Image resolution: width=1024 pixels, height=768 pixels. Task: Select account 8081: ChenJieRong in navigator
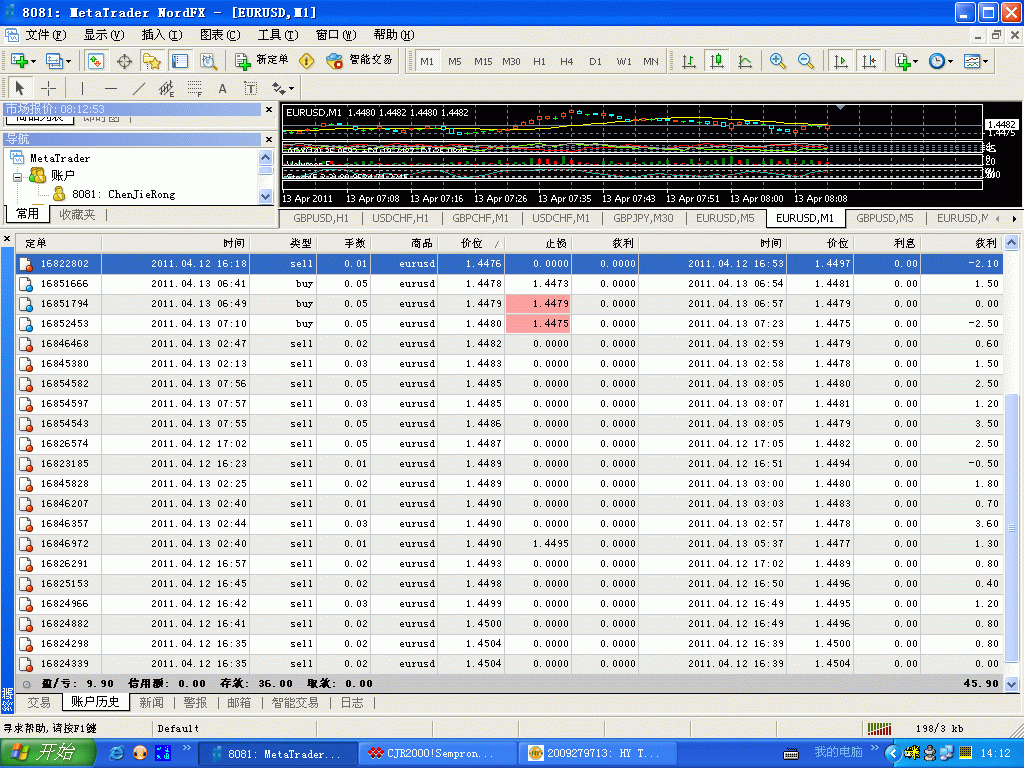point(123,194)
